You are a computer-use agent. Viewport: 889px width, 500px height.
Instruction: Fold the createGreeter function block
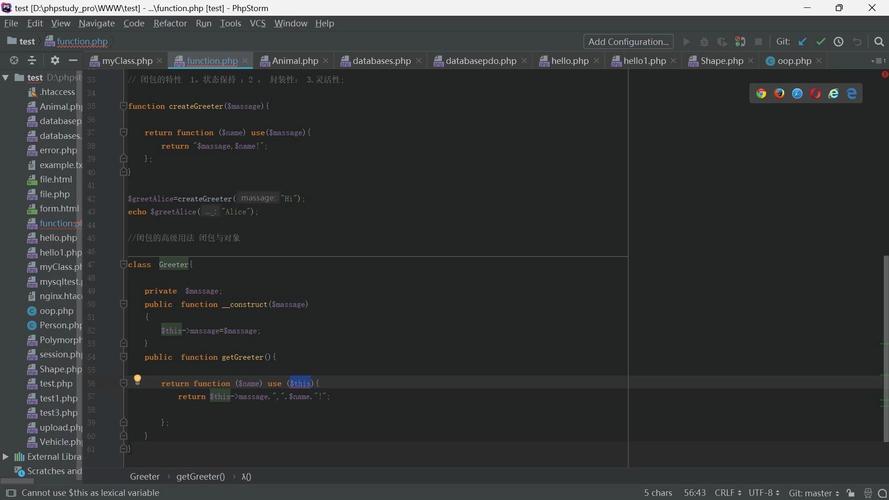pos(123,106)
